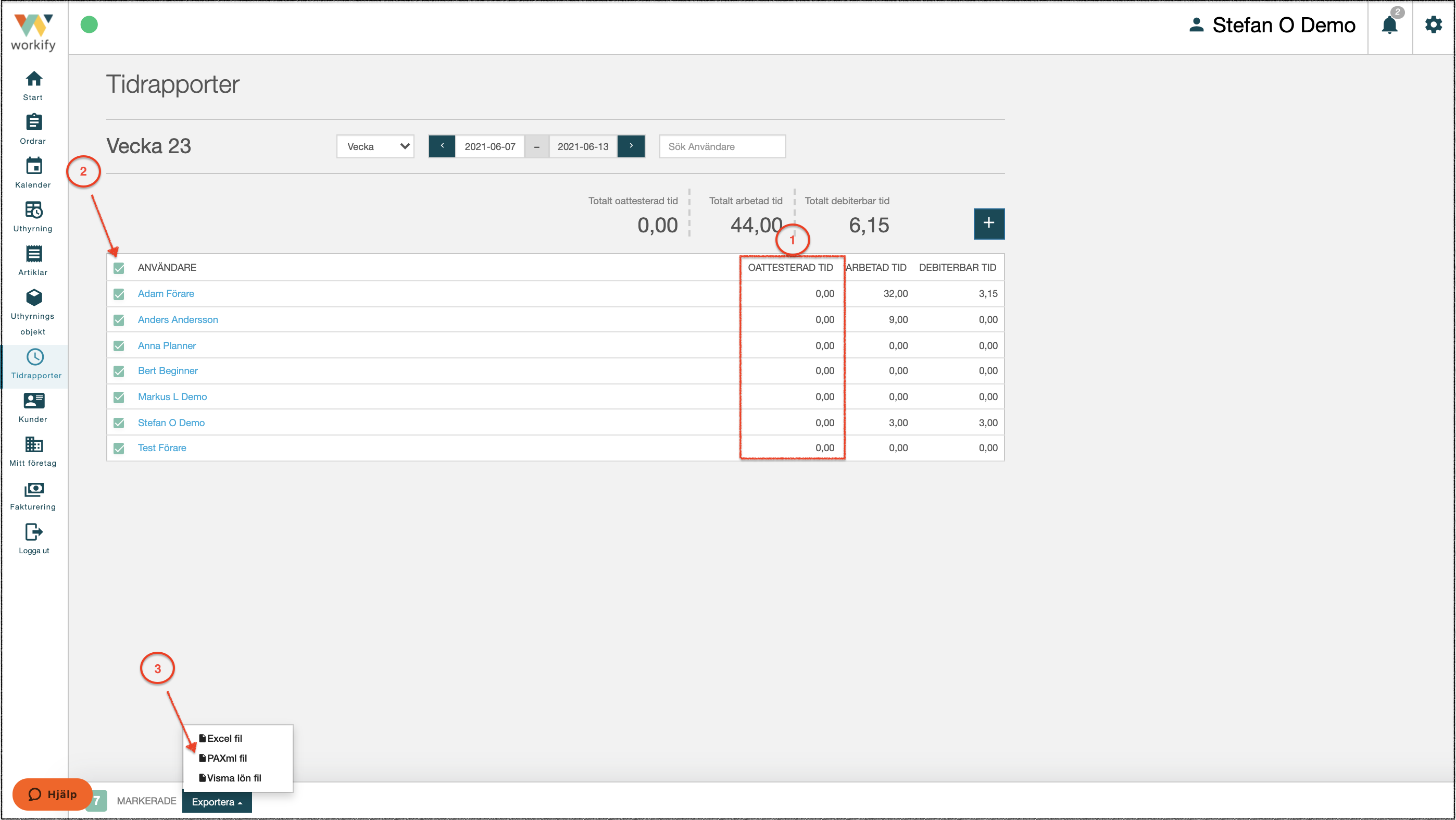The height and width of the screenshot is (820, 1456).
Task: Click the Sök Användare search field
Action: pyautogui.click(x=722, y=146)
